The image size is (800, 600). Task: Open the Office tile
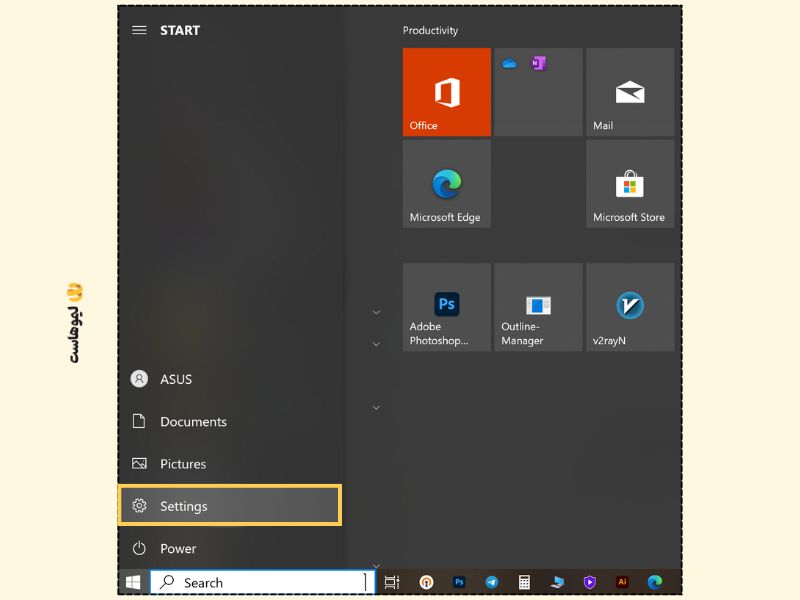446,92
